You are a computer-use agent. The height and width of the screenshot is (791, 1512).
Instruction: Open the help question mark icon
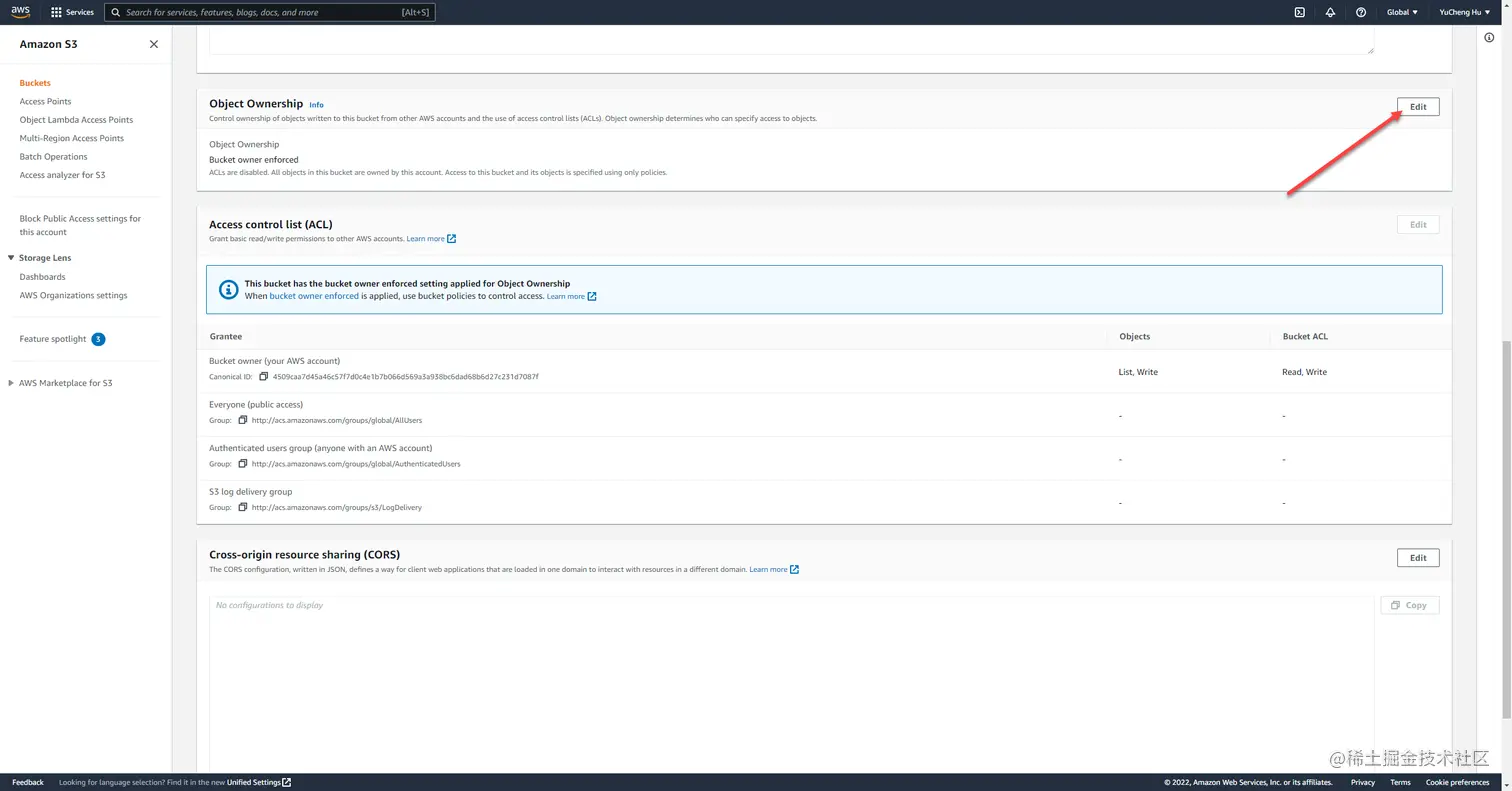(1361, 12)
